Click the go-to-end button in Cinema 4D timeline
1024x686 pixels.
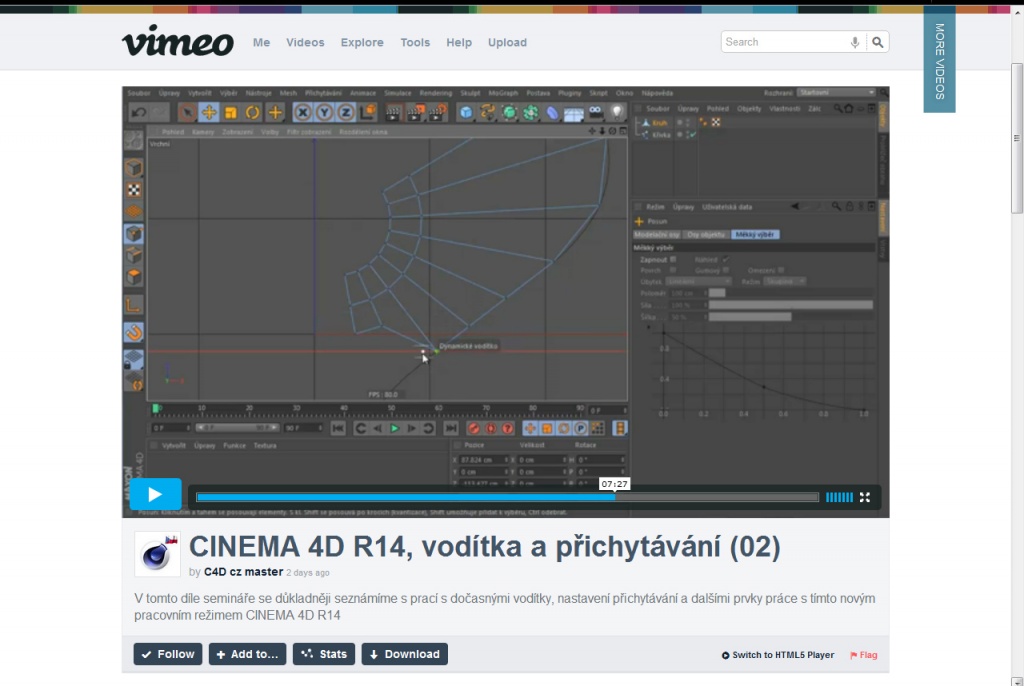tap(451, 429)
